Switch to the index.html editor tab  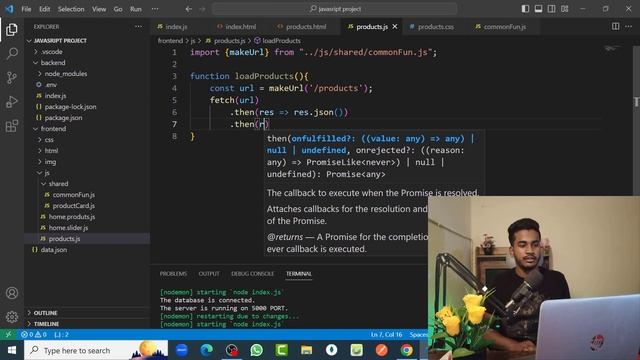(241, 27)
